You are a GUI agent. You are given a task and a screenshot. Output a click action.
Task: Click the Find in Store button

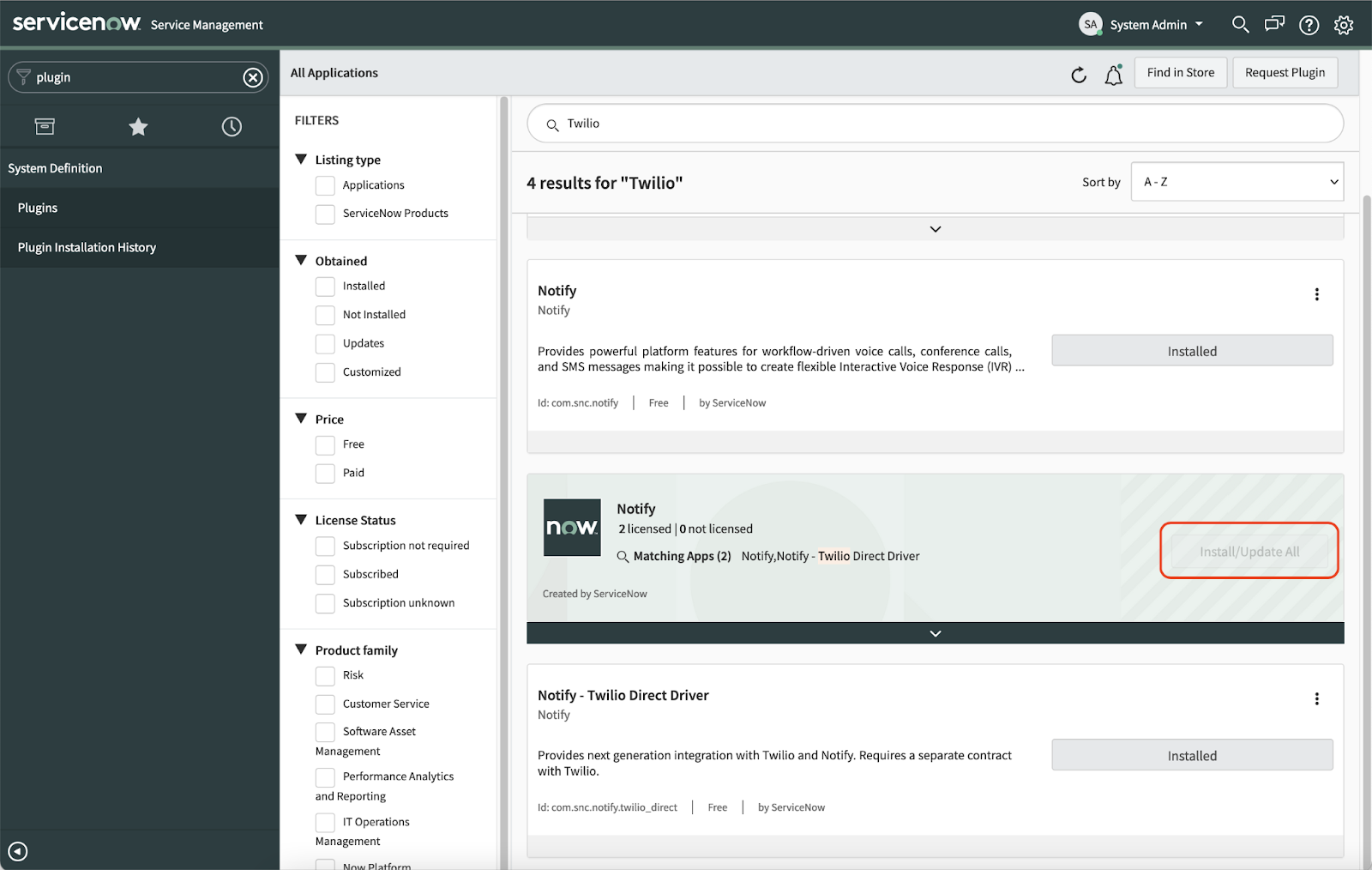[1180, 72]
